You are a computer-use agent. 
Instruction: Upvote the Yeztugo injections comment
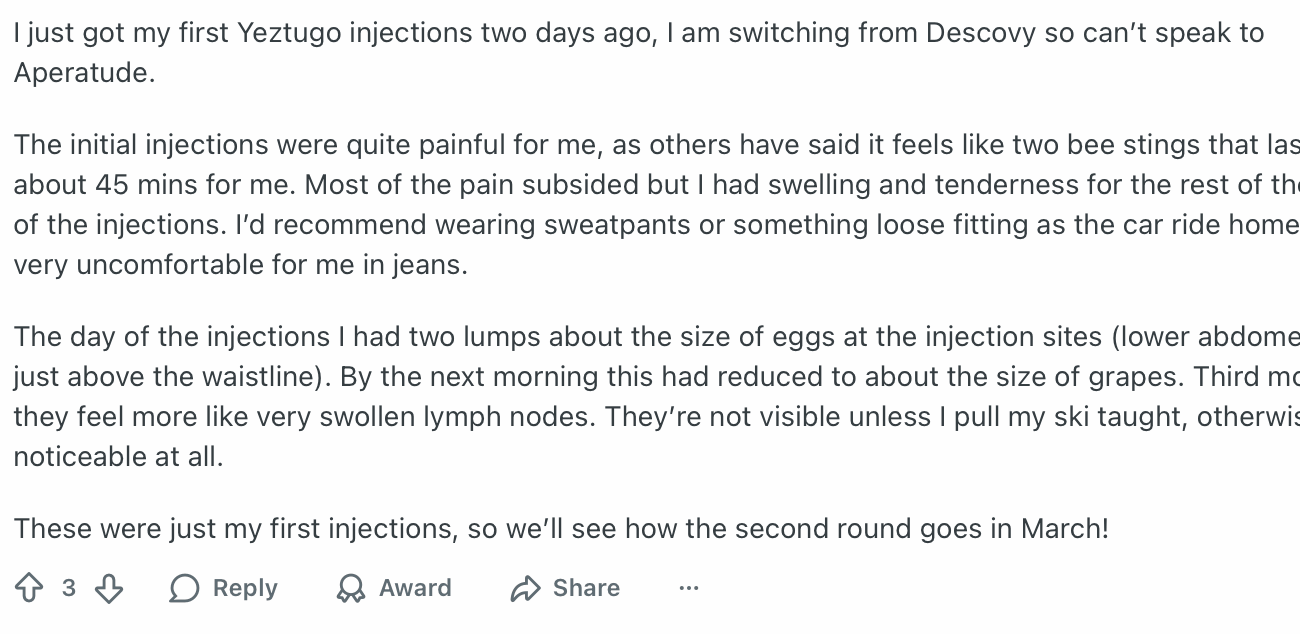click(30, 588)
